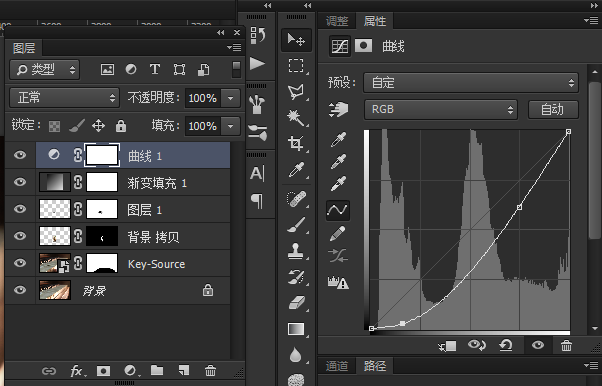The image size is (602, 386).
Task: Open the Actions panel play icon
Action: click(x=258, y=63)
